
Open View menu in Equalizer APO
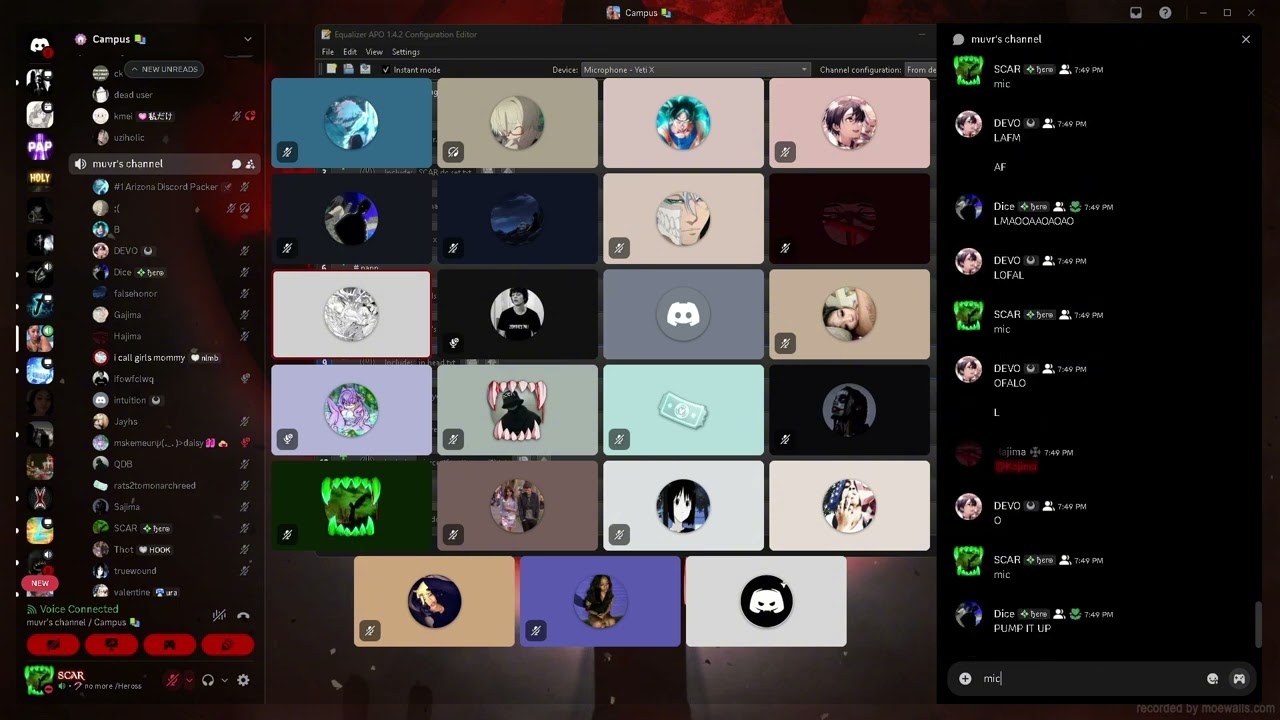pyautogui.click(x=374, y=52)
